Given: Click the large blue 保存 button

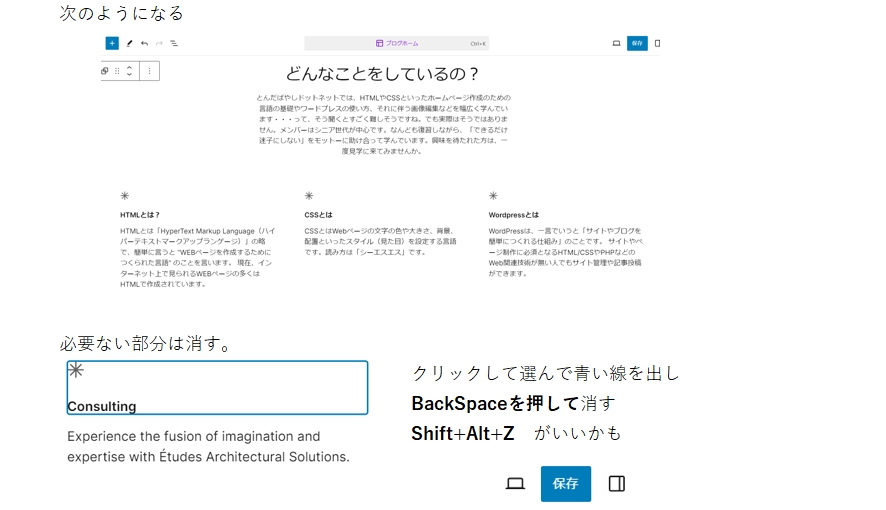Looking at the screenshot, I should click(x=566, y=484).
